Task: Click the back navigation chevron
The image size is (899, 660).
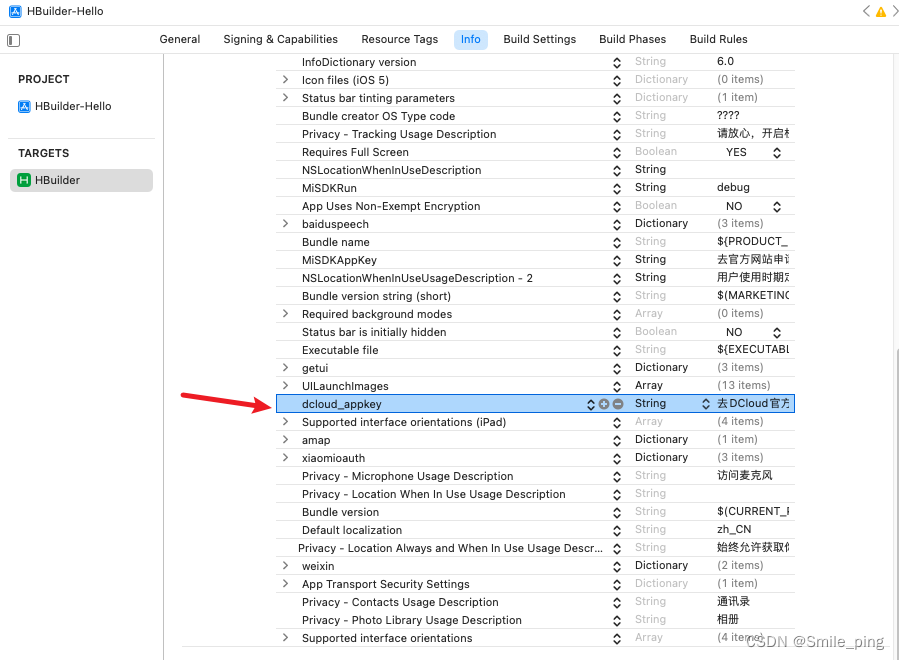Action: [x=866, y=11]
